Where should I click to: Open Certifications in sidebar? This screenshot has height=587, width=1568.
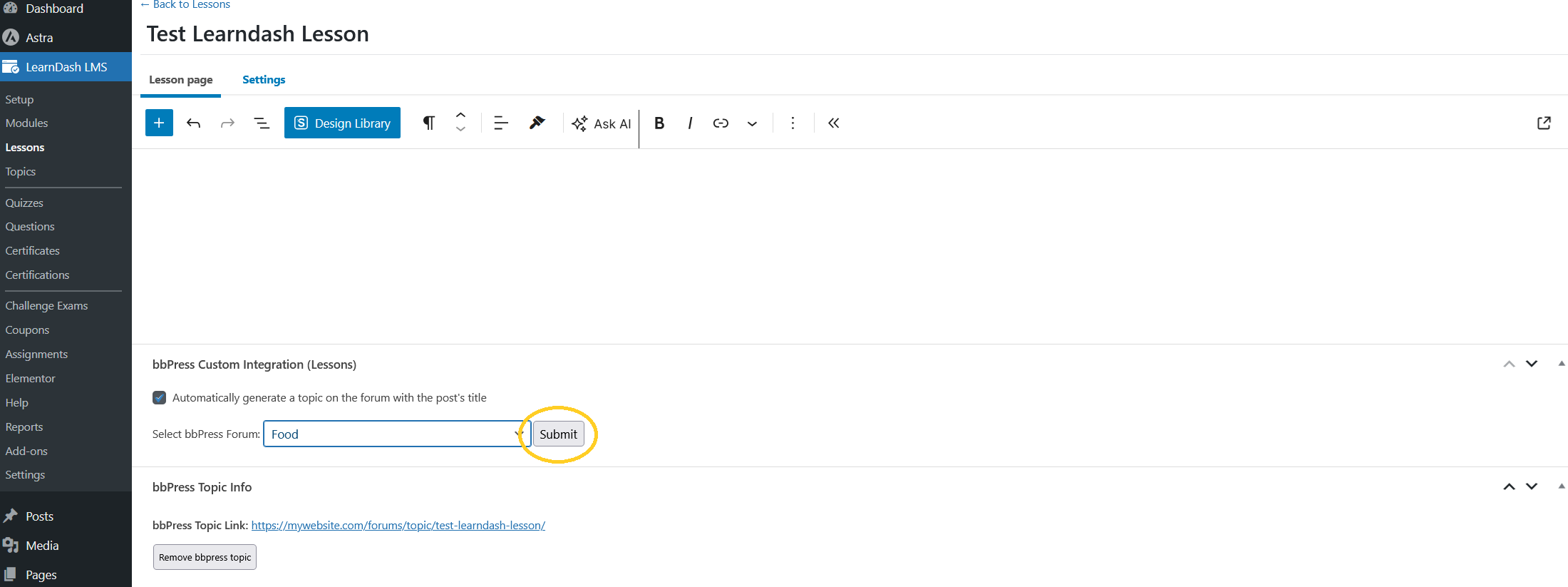tap(37, 275)
